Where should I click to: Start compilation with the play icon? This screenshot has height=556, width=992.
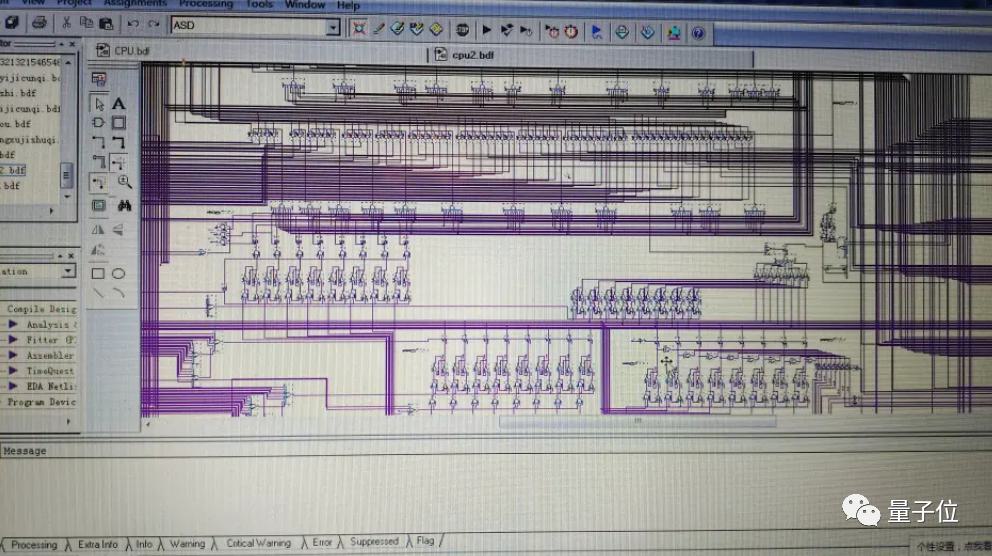coord(487,30)
